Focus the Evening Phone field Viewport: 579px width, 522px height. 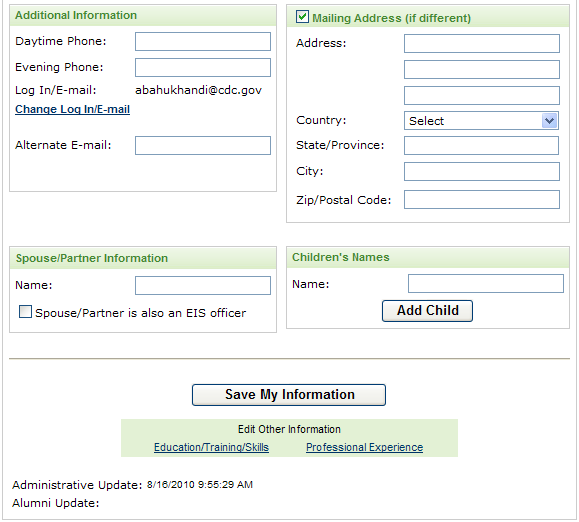coord(203,68)
